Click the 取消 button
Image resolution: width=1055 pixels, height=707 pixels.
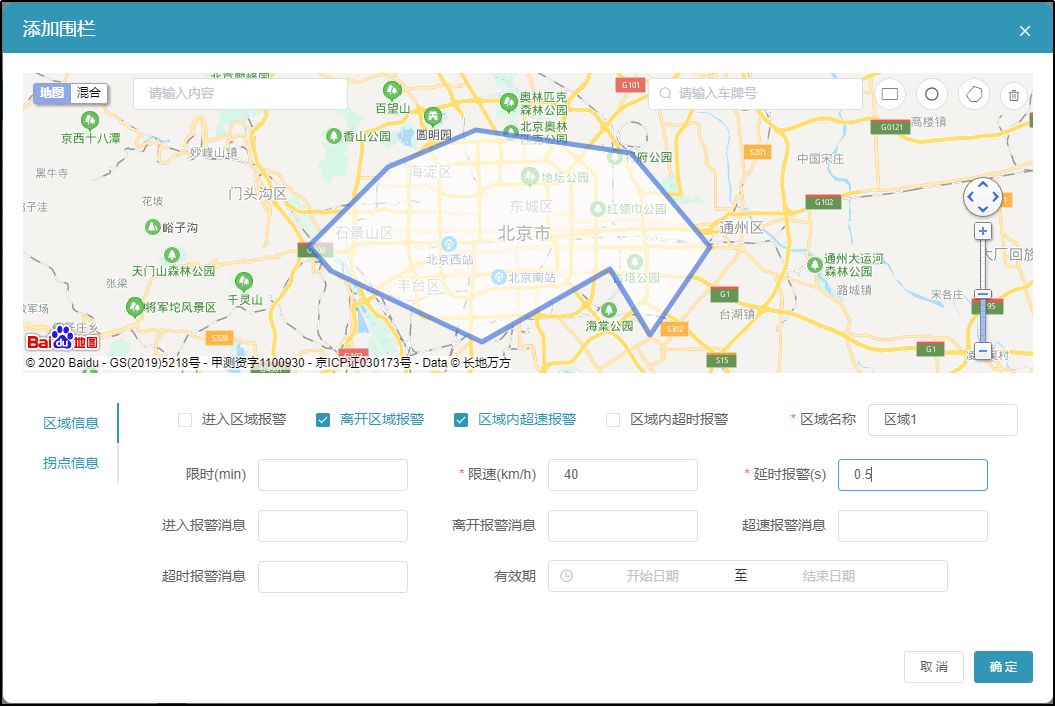933,667
